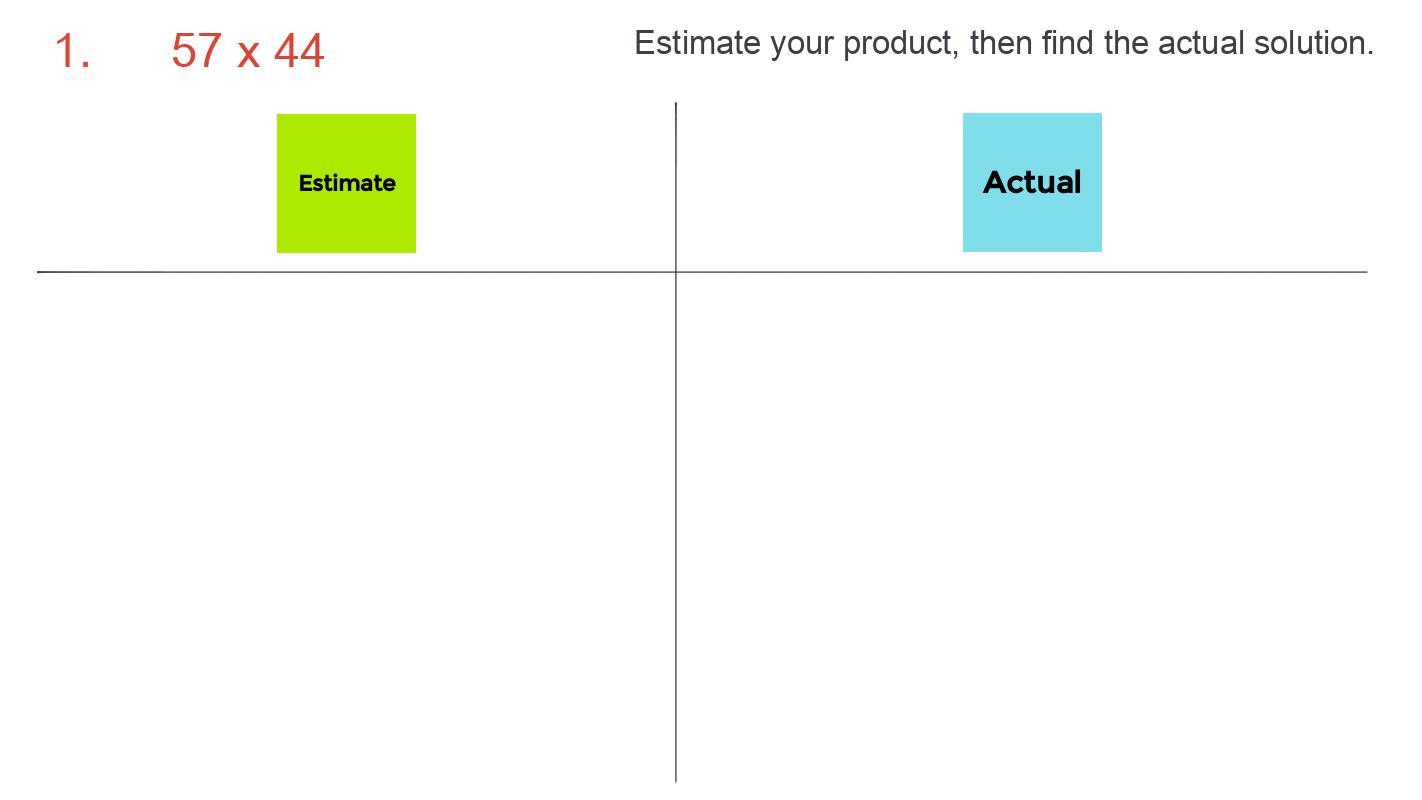Select the vertical divider line between columns
The width and height of the screenshot is (1422, 800).
676,441
